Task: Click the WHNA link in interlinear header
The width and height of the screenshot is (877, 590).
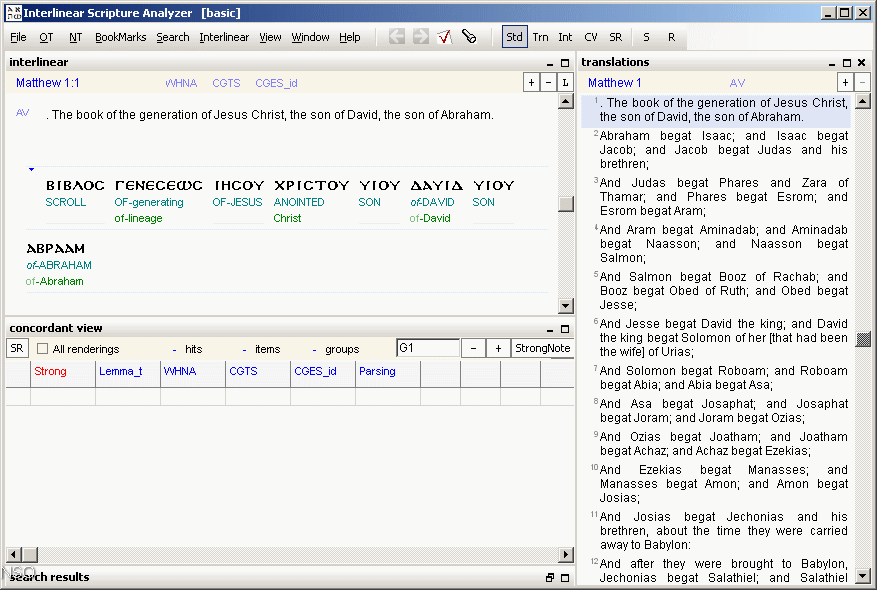Action: (x=181, y=84)
